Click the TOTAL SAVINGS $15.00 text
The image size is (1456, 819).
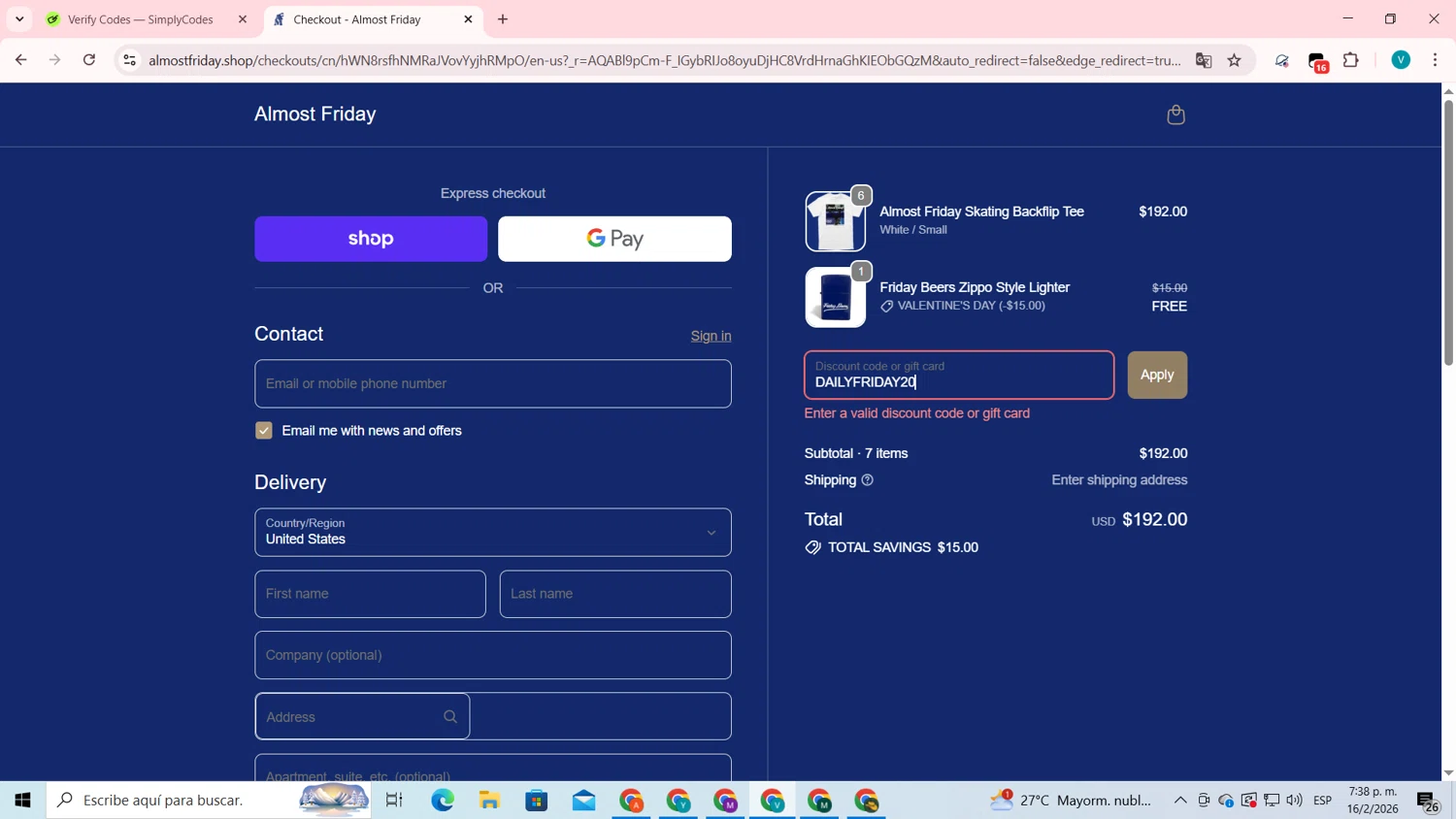point(903,548)
